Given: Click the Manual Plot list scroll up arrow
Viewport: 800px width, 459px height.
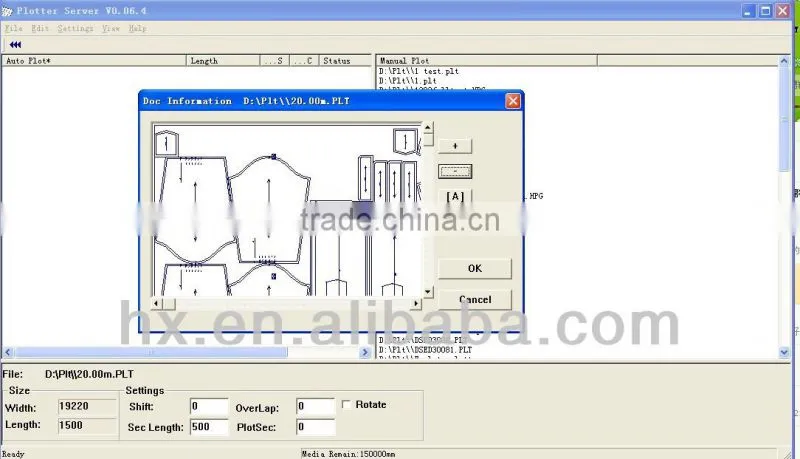Looking at the screenshot, I should [x=784, y=61].
